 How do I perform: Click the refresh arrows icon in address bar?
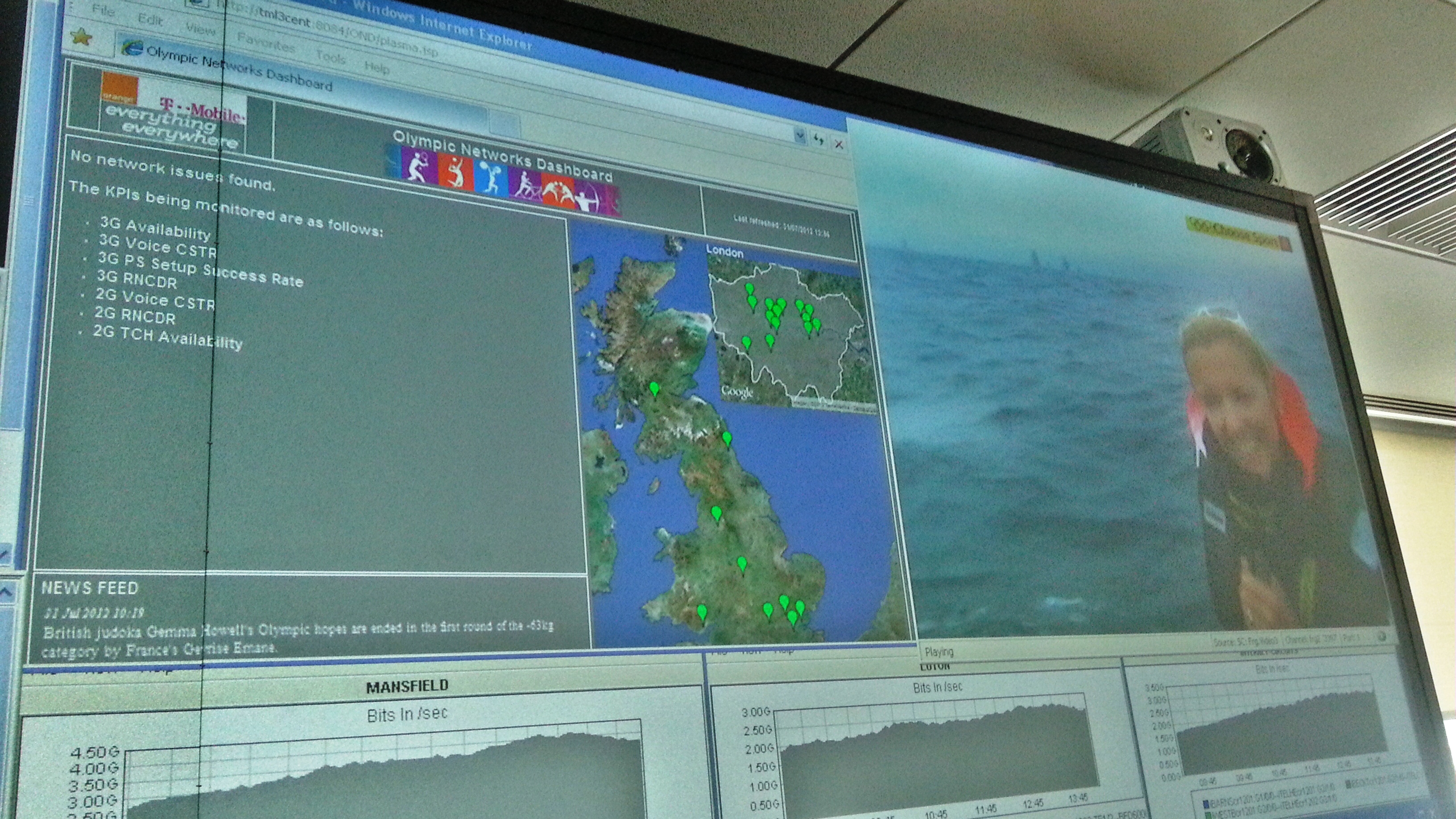click(x=819, y=140)
